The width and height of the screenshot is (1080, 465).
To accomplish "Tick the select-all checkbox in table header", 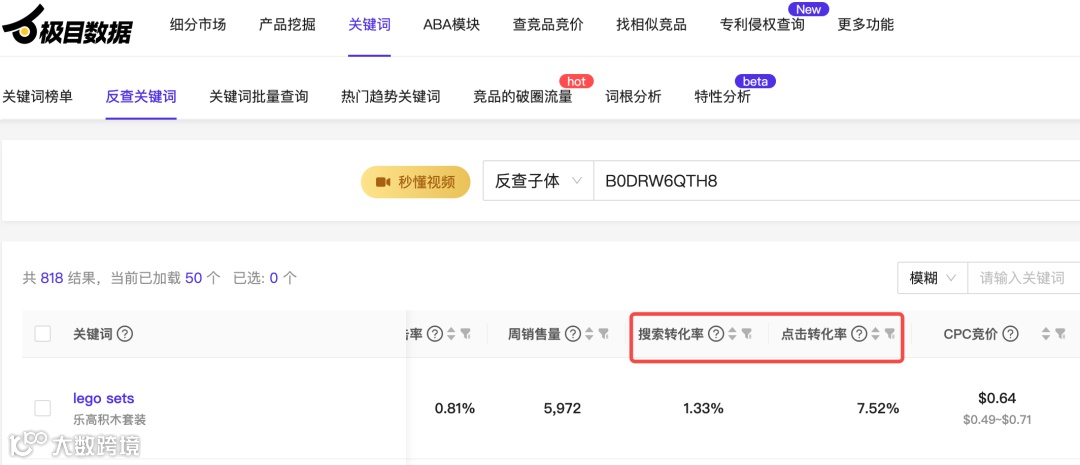I will point(43,334).
